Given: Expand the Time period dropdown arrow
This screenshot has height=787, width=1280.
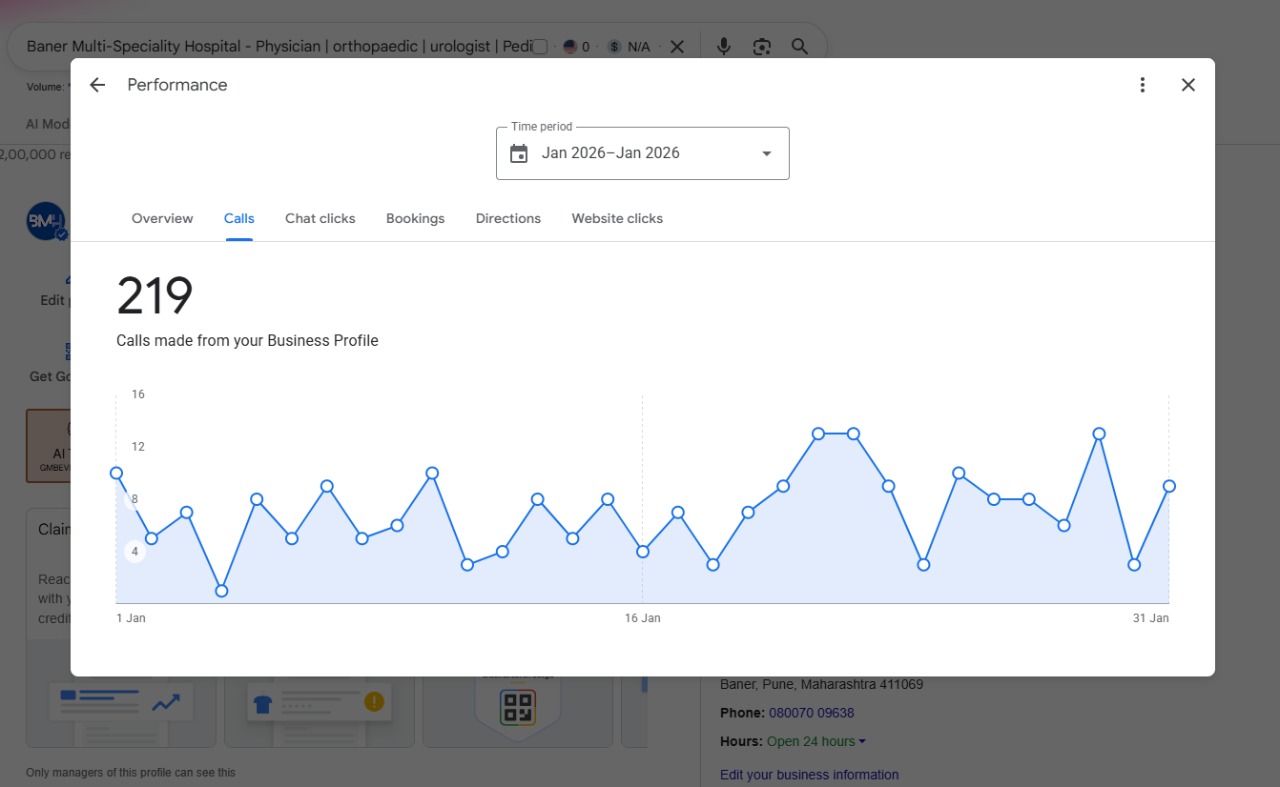Looking at the screenshot, I should 767,153.
